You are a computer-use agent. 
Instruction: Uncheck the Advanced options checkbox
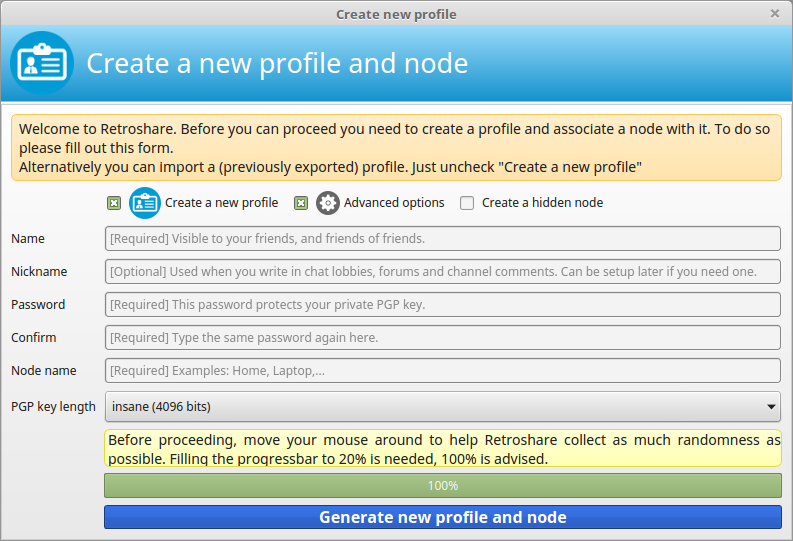click(x=301, y=203)
